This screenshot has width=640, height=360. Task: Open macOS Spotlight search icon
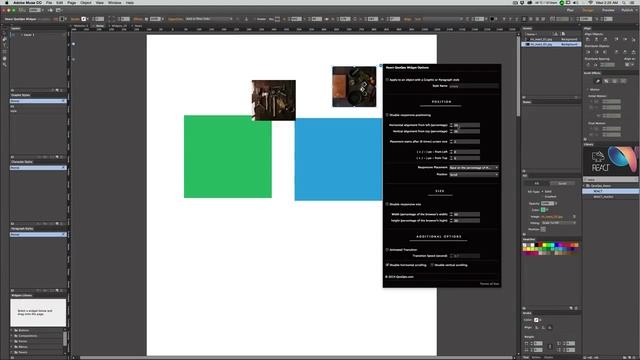[624, 2]
